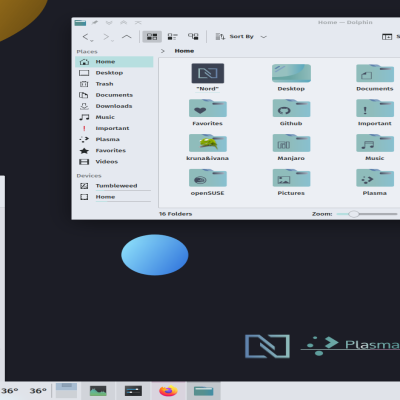Viewport: 400px width, 400px height.
Task: Open Trash in Places panel
Action: (114, 84)
